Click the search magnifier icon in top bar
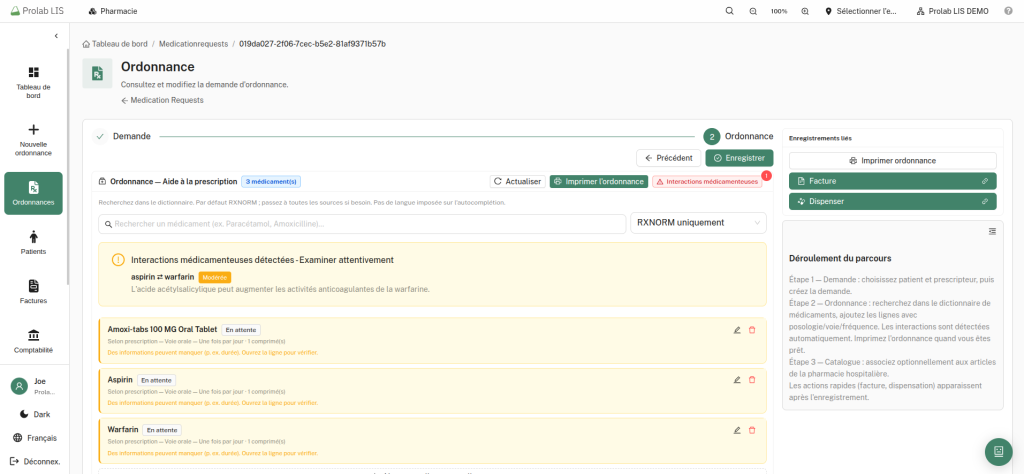Viewport: 1024px width, 474px height. coord(729,11)
